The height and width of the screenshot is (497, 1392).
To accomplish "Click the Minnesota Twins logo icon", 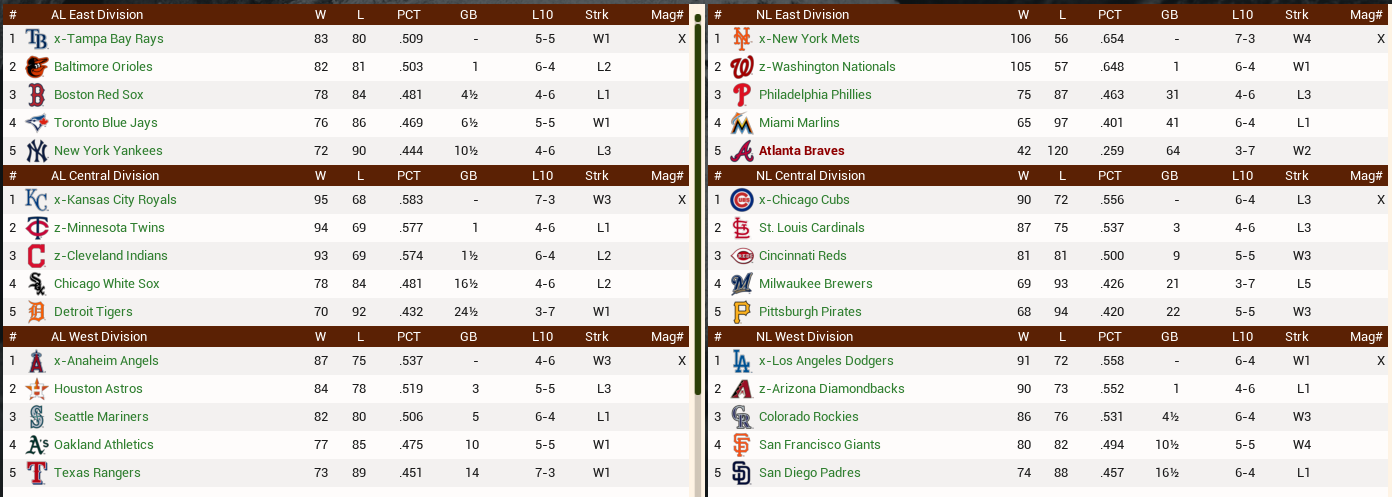I will click(x=36, y=228).
